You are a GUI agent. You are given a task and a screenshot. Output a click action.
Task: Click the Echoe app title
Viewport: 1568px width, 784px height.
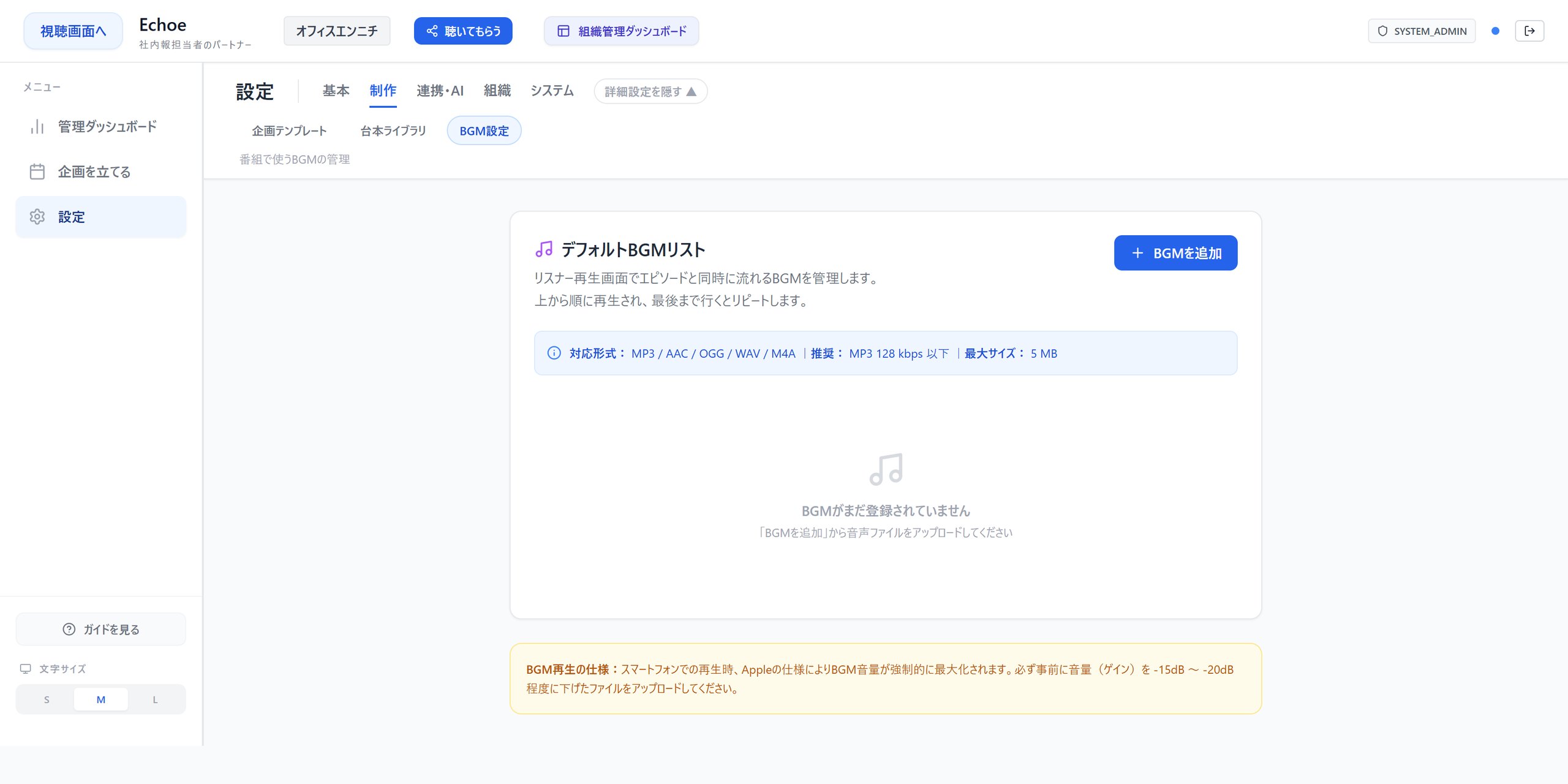click(162, 24)
